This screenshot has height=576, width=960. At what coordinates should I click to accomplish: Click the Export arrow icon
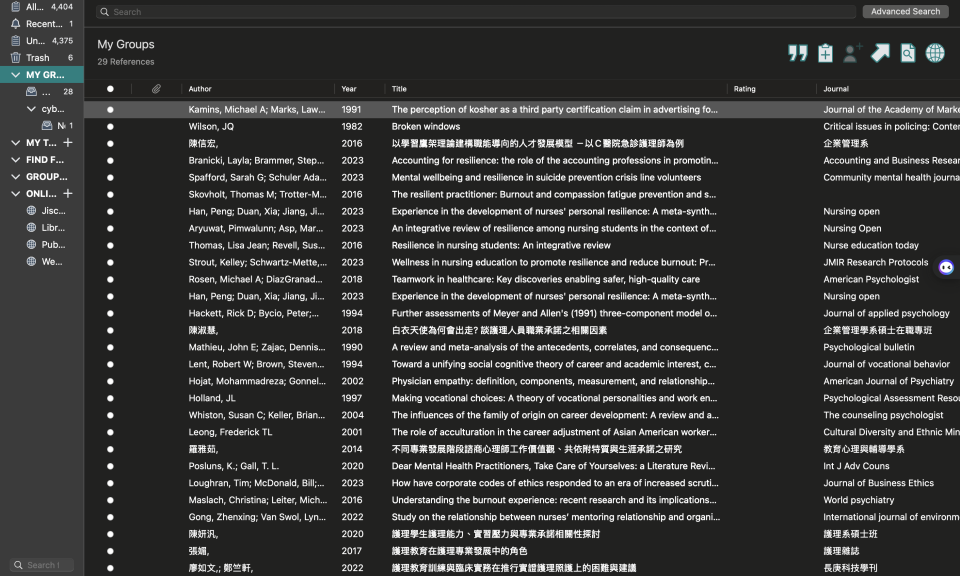pos(880,53)
